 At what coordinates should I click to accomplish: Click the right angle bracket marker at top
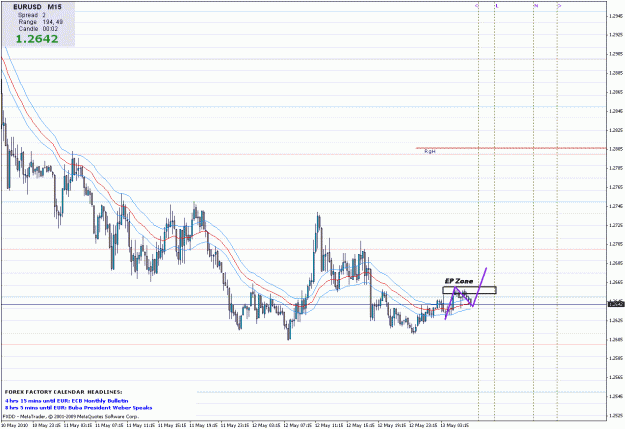pyautogui.click(x=559, y=6)
